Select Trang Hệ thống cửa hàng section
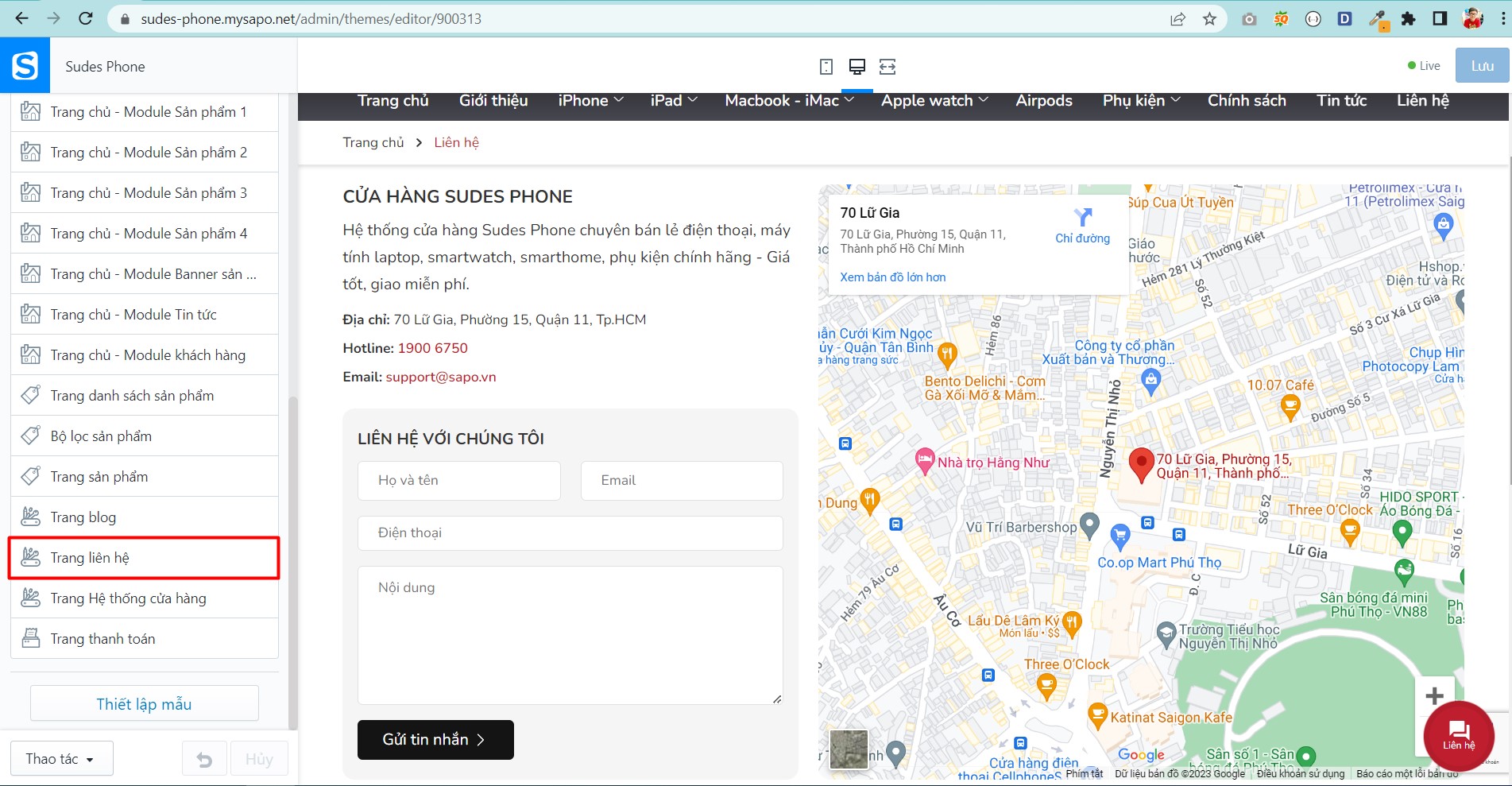 coord(144,598)
